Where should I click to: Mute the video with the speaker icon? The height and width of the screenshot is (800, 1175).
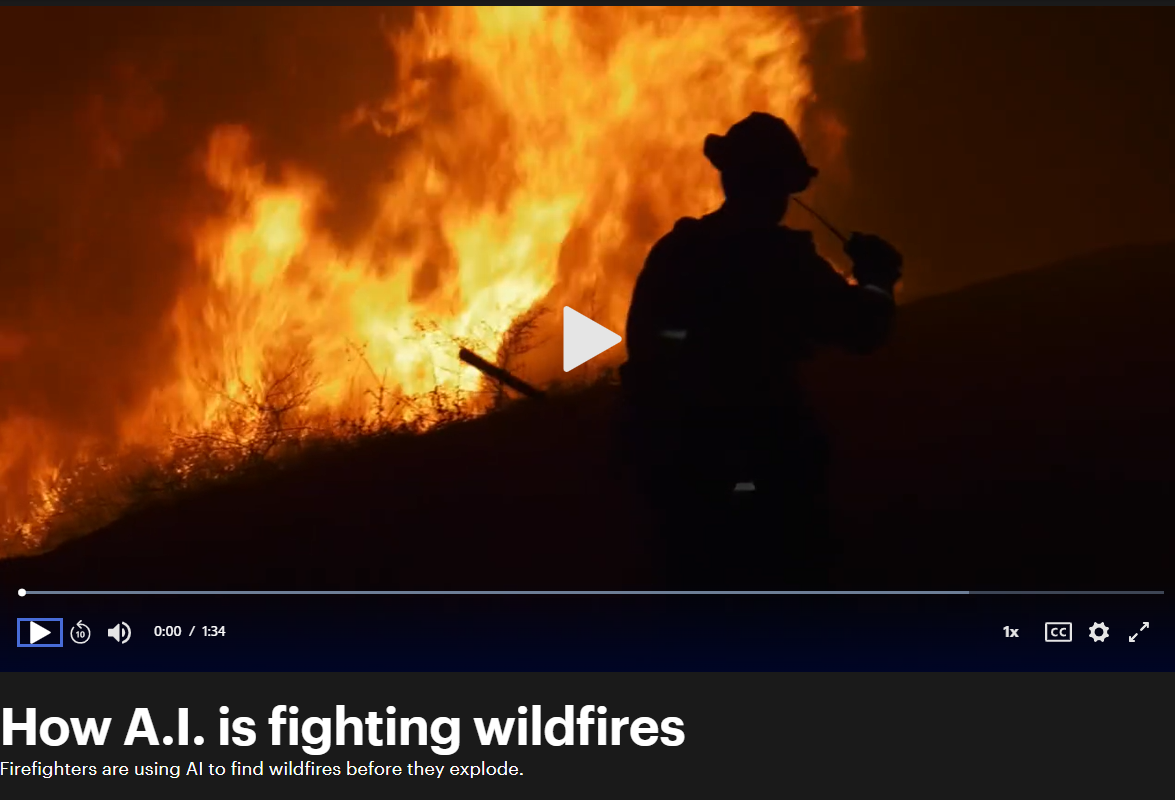[x=119, y=633]
